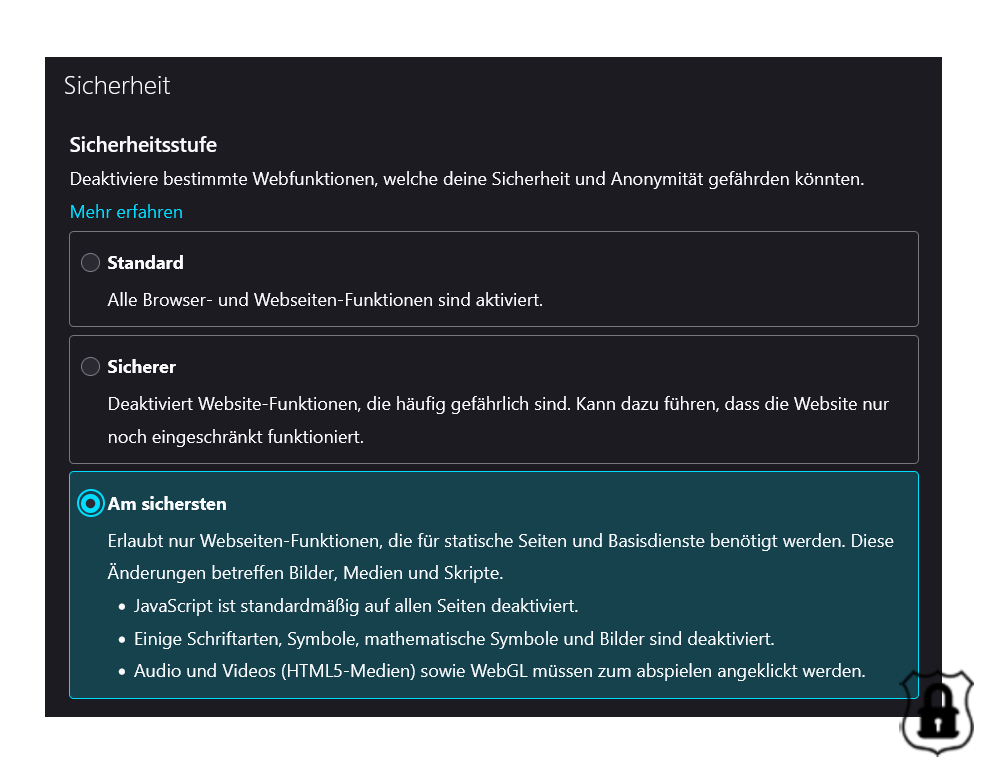Click the 'noch eingeschränkt funktioniert' text line

(235, 437)
